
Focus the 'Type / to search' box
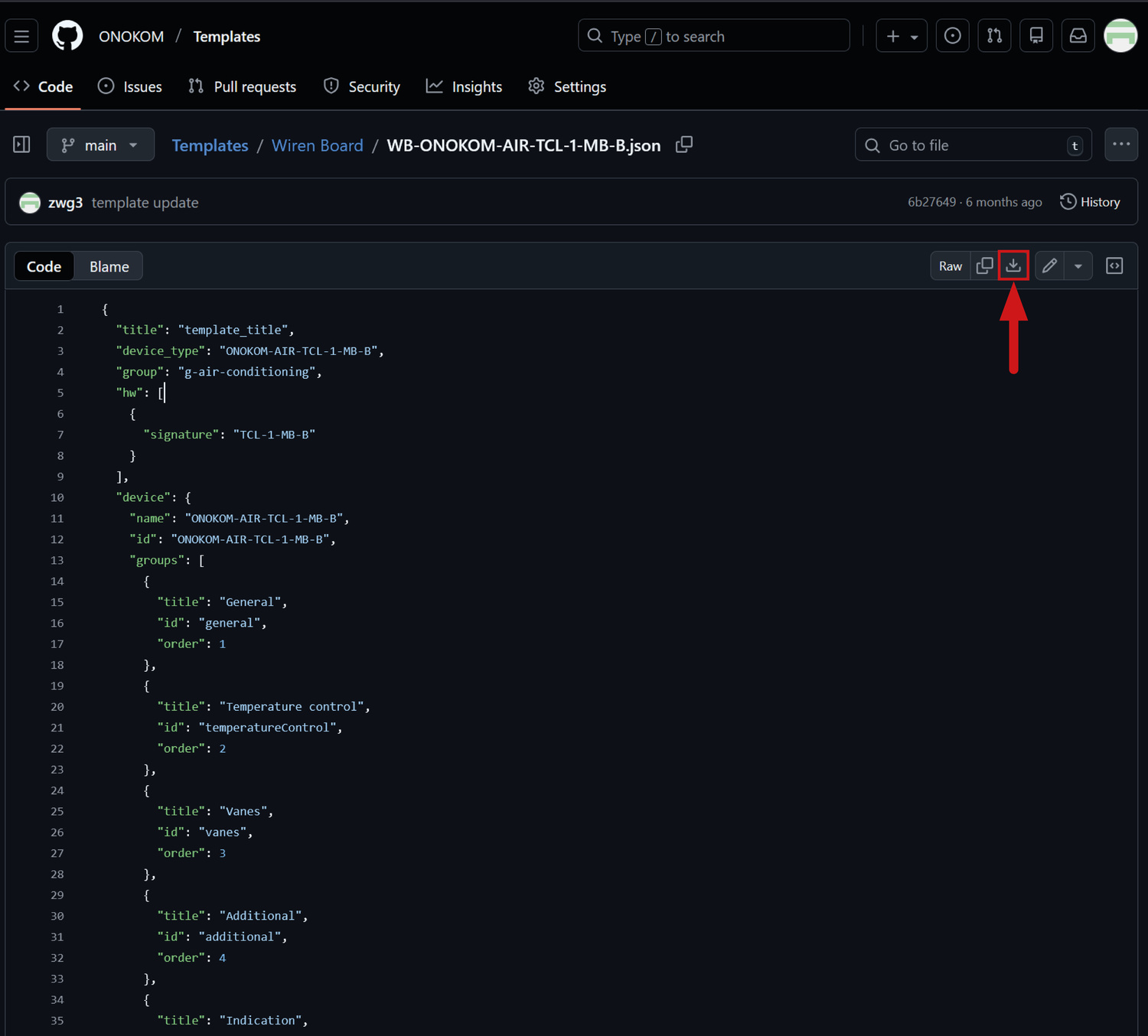[x=713, y=36]
